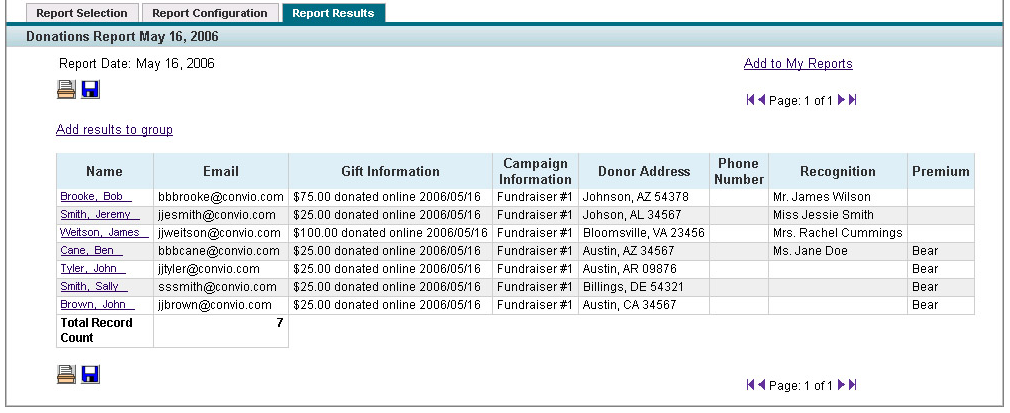Jump to last page in bottom pager
Image resolution: width=1010 pixels, height=413 pixels.
[x=853, y=385]
